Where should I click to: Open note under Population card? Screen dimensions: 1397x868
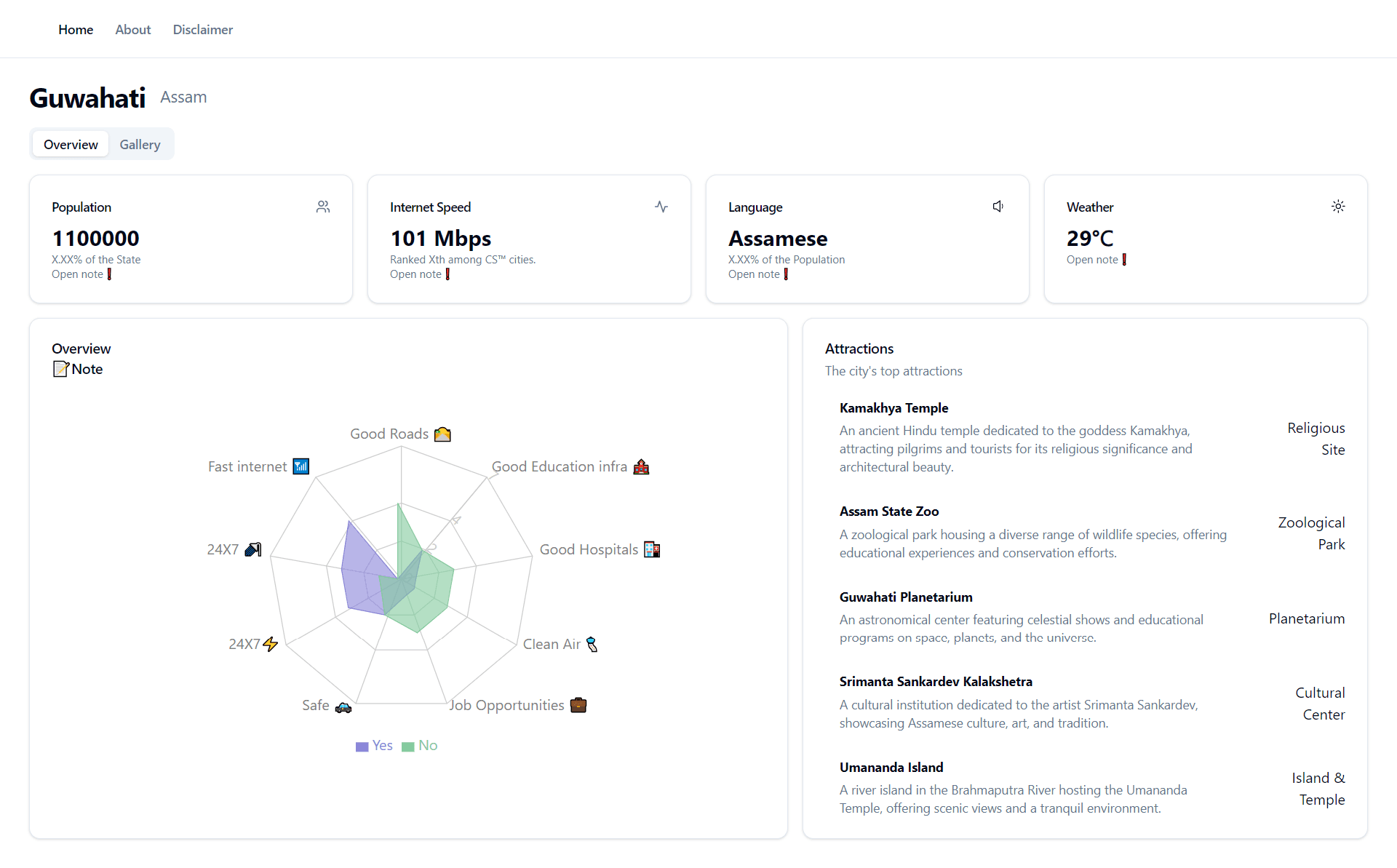point(81,274)
